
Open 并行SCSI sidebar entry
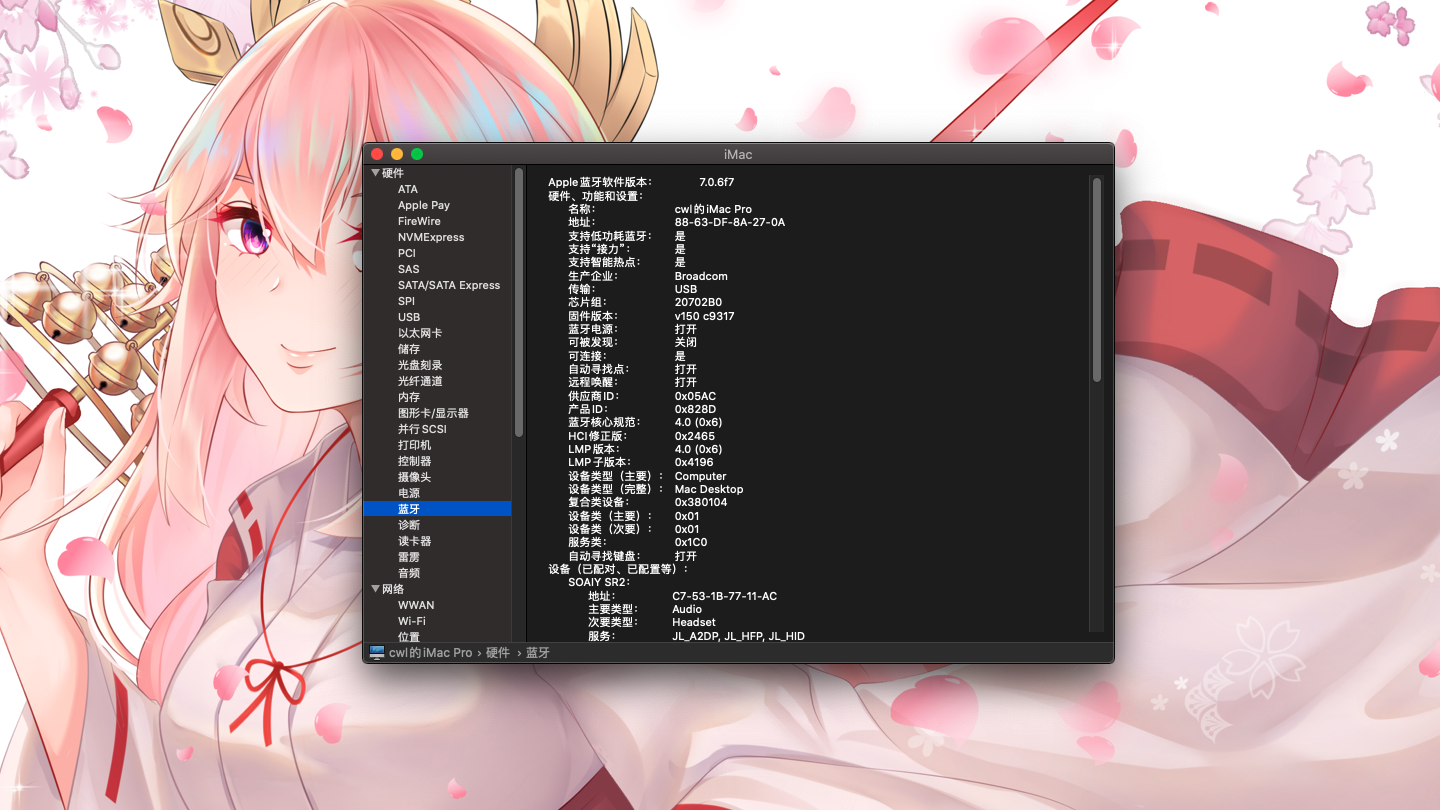[x=422, y=429]
